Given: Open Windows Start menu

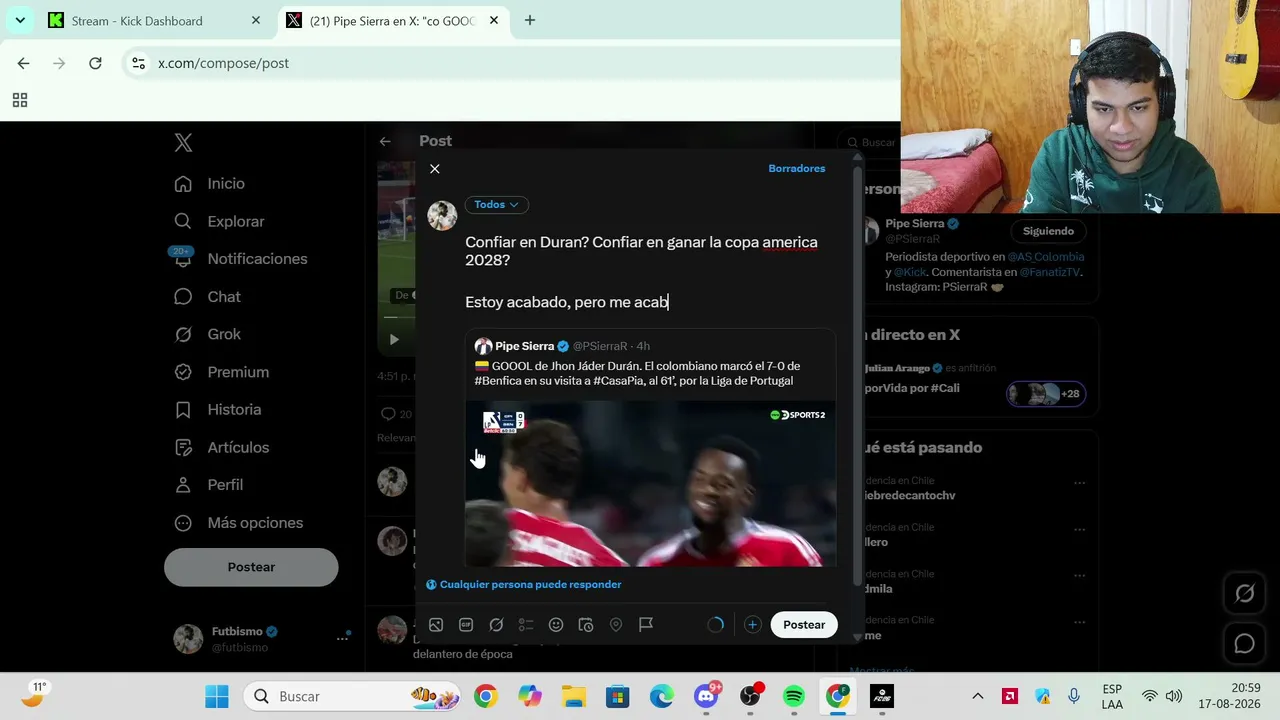Looking at the screenshot, I should [x=217, y=696].
